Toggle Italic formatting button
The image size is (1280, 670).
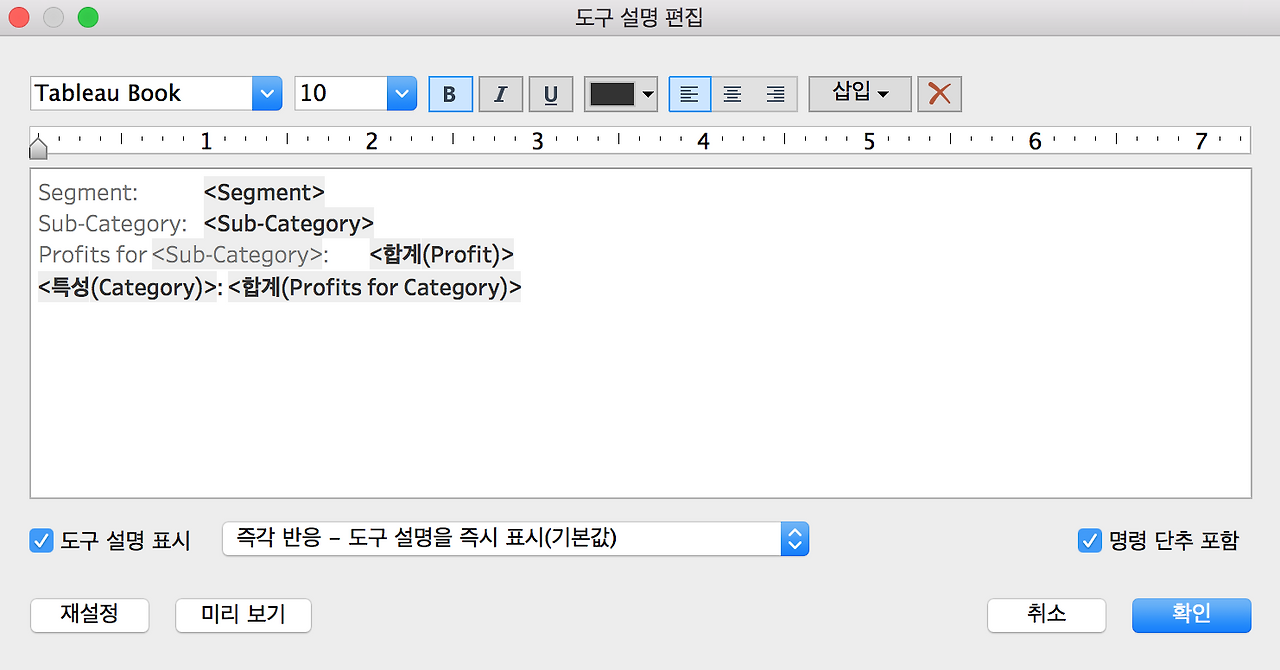500,94
